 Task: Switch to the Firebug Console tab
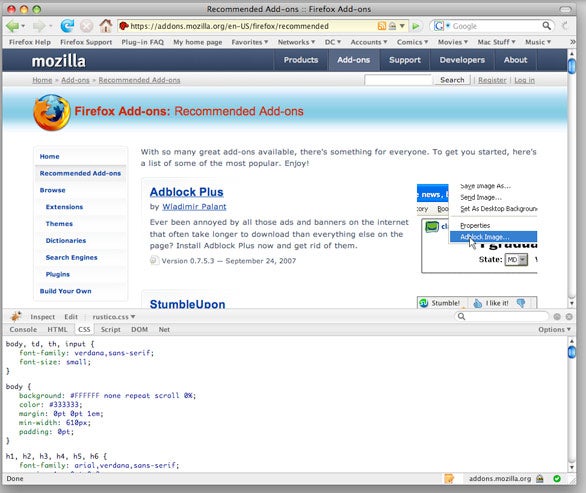point(23,329)
